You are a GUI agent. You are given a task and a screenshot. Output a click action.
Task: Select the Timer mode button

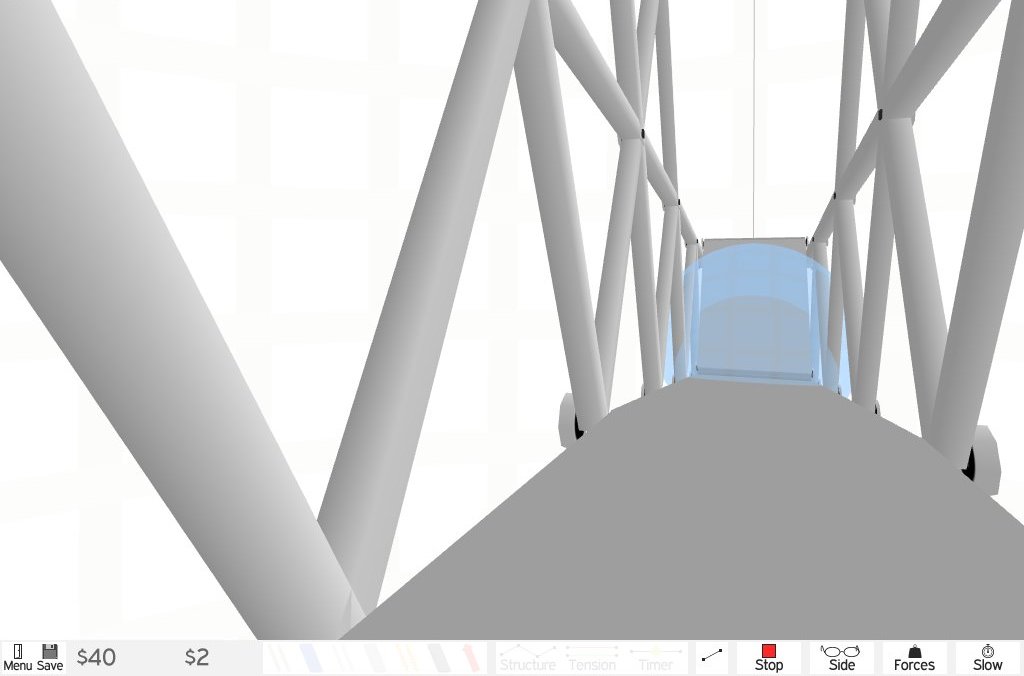tap(655, 658)
